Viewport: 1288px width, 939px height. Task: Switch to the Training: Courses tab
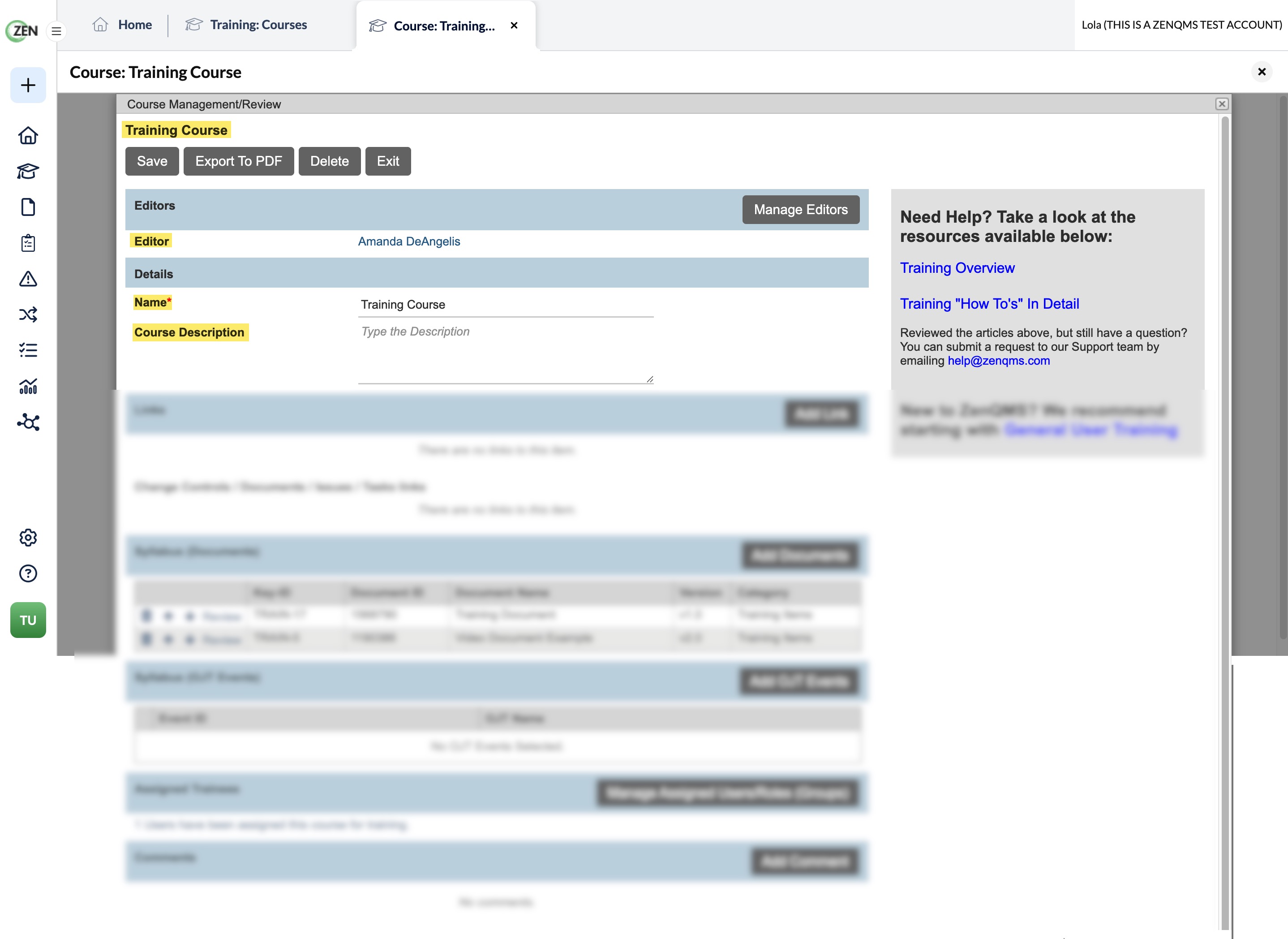246,25
